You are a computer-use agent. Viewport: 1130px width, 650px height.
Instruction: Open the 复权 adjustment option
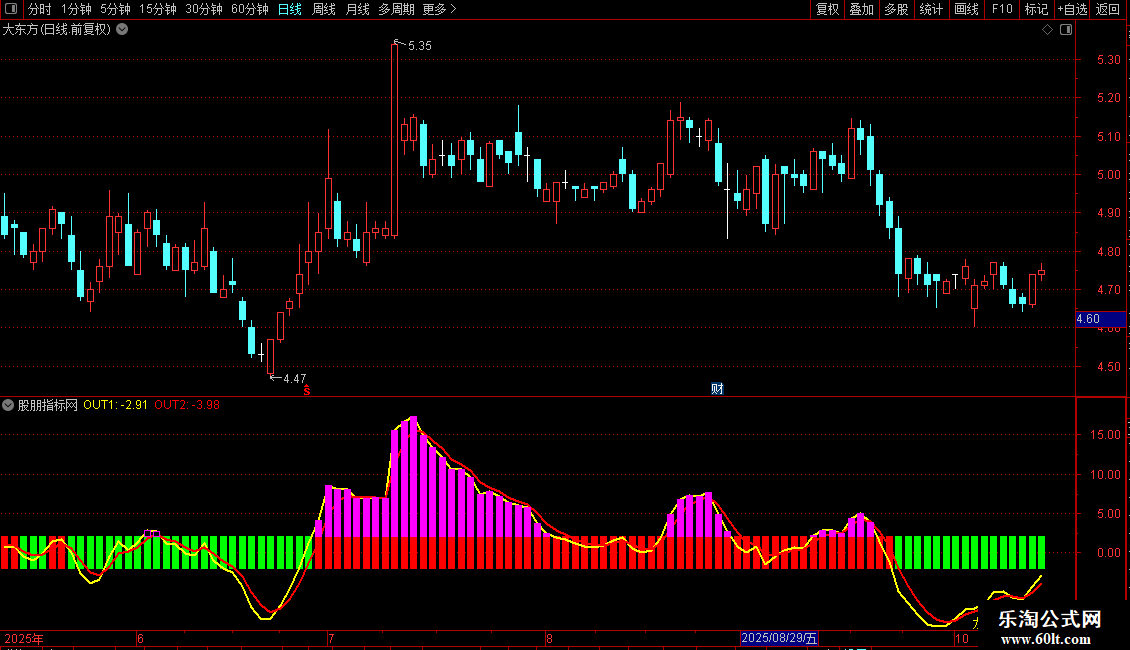pyautogui.click(x=827, y=9)
